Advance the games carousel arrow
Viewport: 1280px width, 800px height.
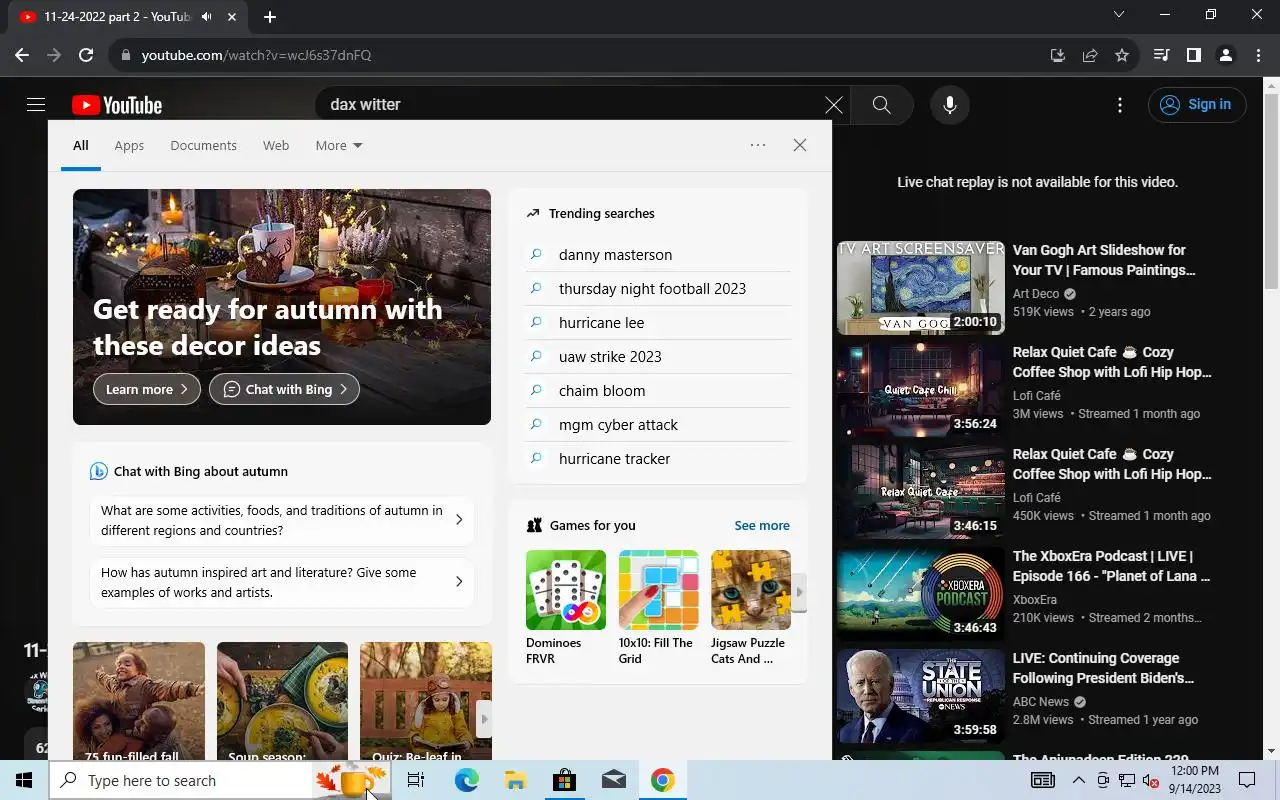tap(799, 592)
